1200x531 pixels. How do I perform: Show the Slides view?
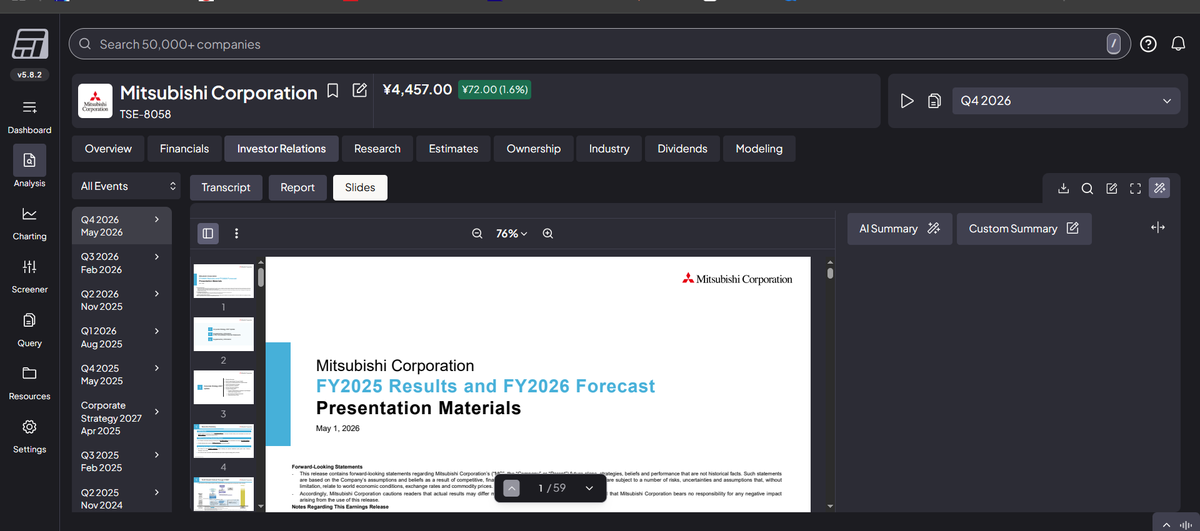click(360, 188)
